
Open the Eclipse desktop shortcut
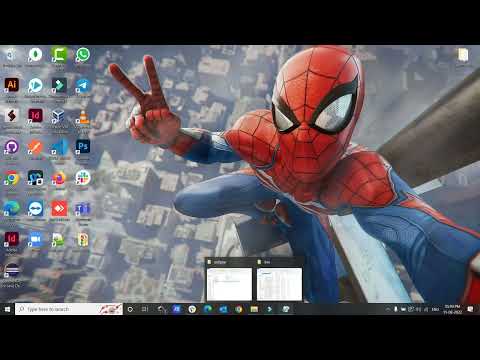[x=12, y=270]
